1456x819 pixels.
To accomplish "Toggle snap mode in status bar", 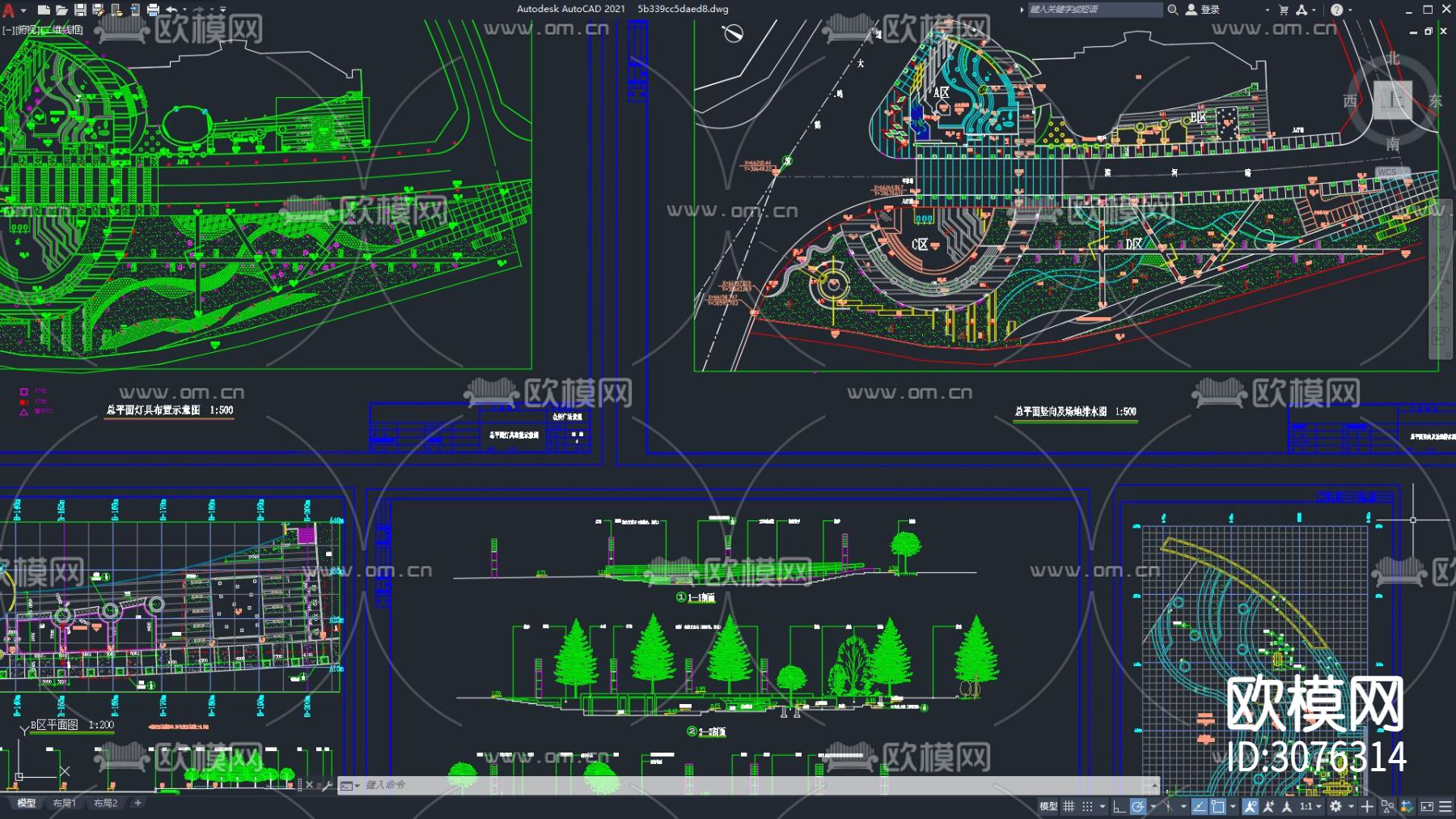I will pyautogui.click(x=1088, y=806).
